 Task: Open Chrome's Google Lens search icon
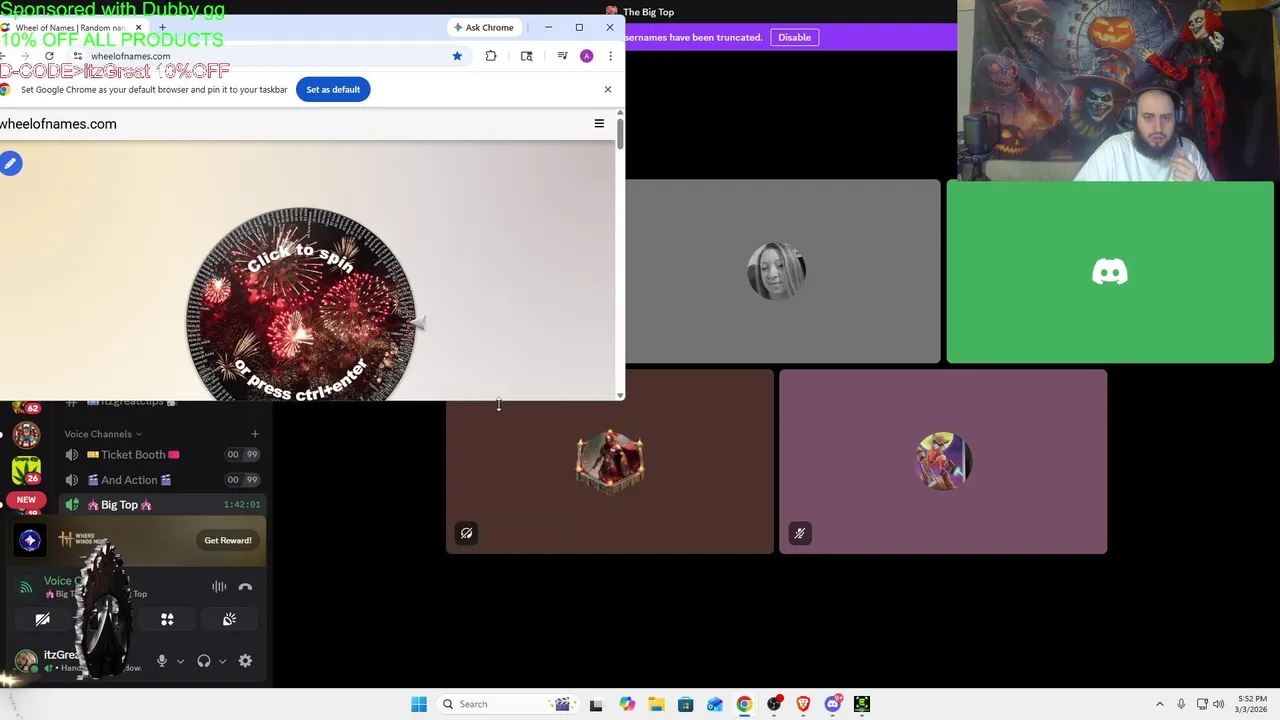coord(527,56)
